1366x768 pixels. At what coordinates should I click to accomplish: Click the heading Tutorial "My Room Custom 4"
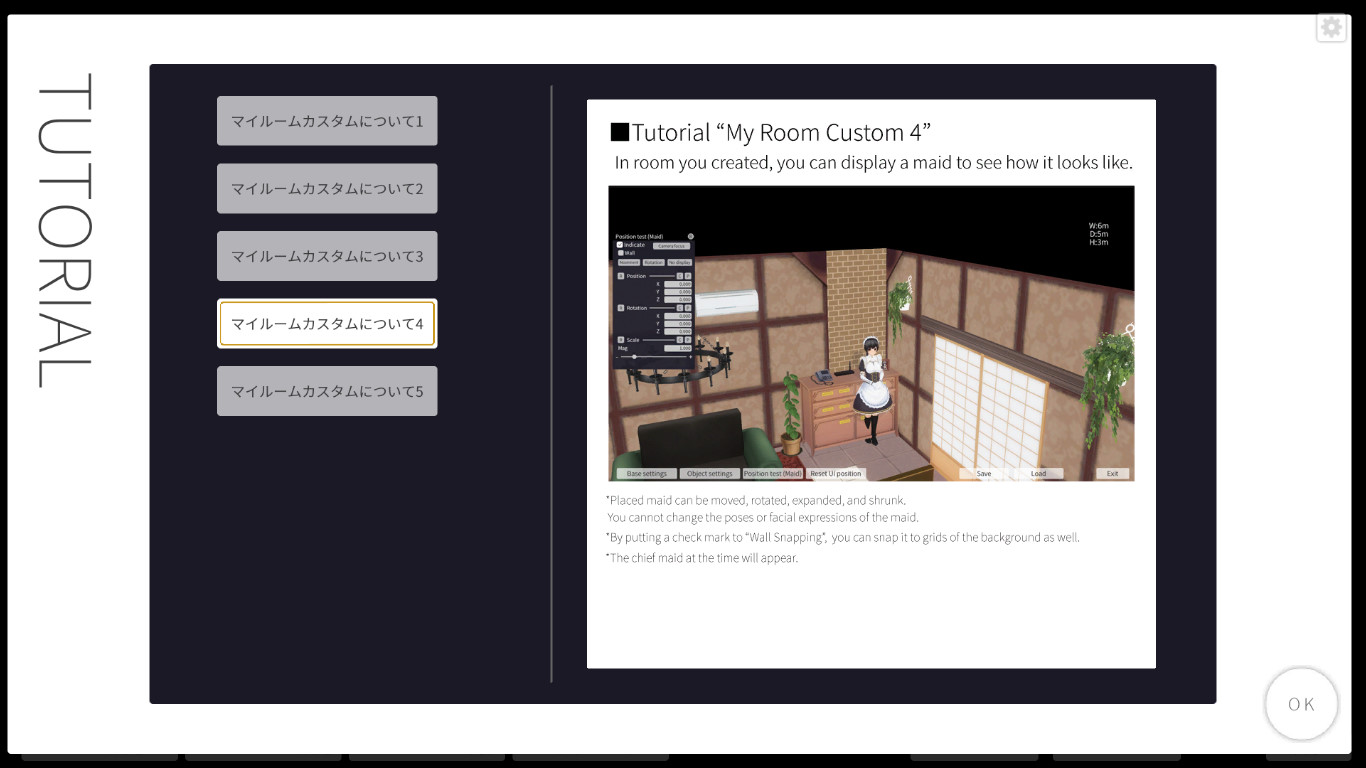point(771,132)
